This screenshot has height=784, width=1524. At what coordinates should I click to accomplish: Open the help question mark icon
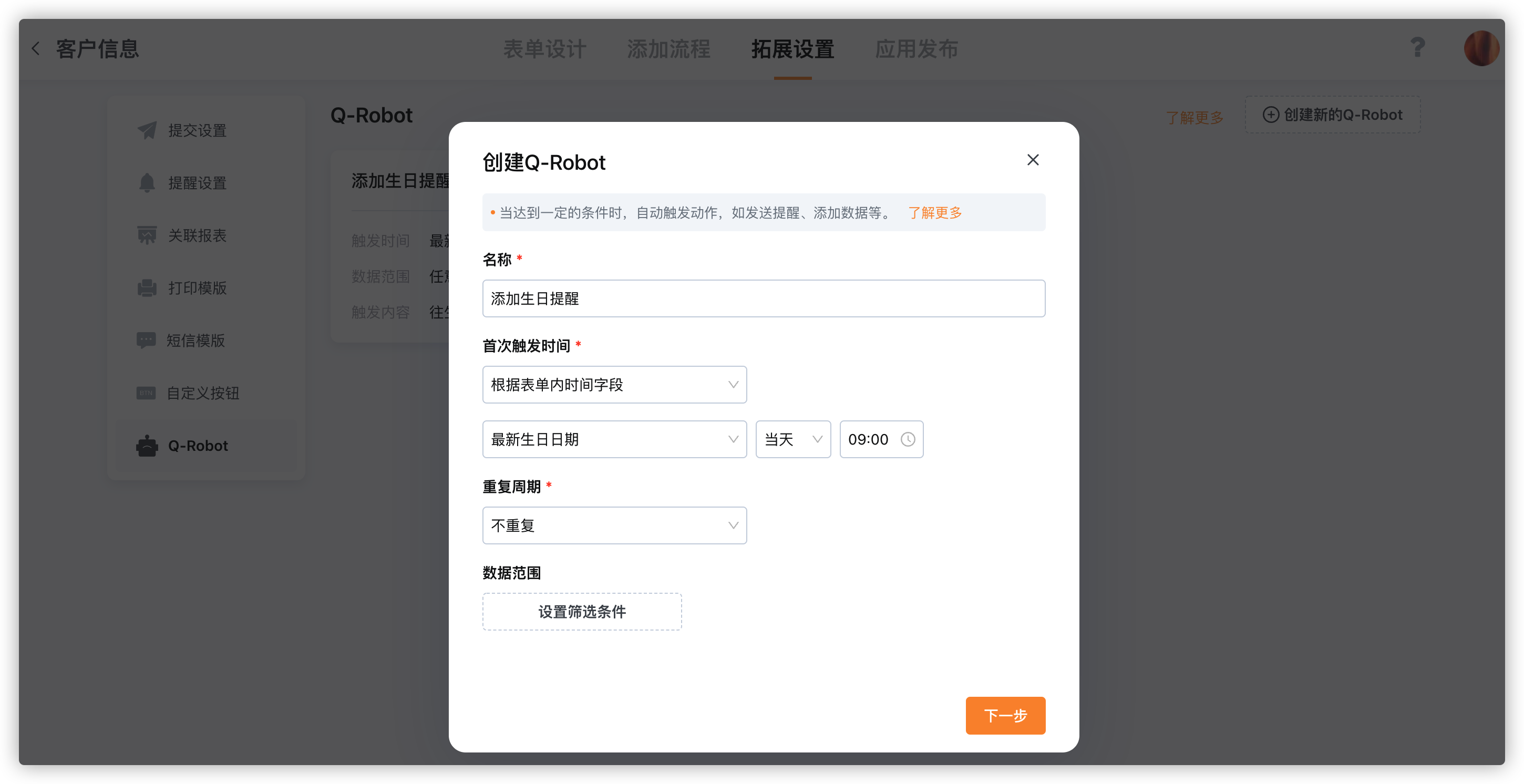pos(1417,47)
